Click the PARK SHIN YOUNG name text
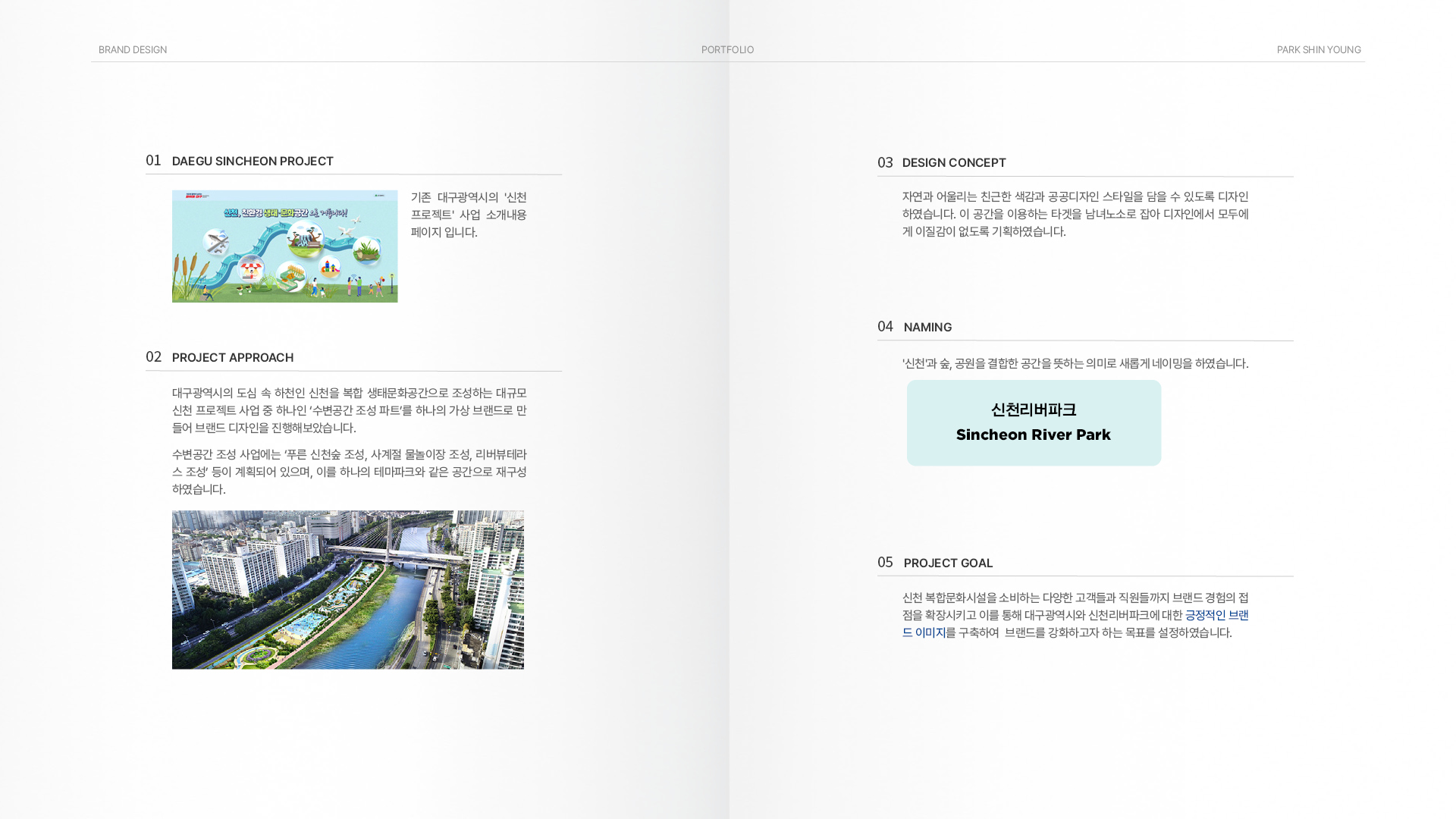Image resolution: width=1456 pixels, height=819 pixels. [x=1319, y=50]
